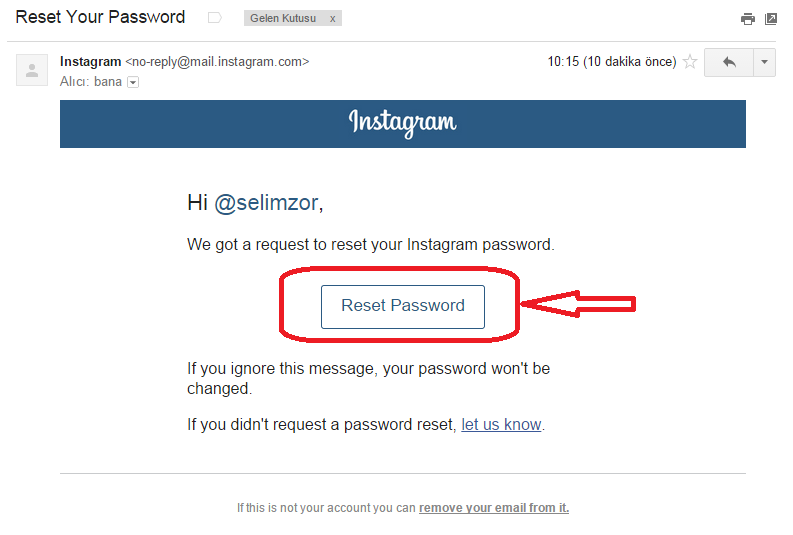Open the 'let us know' link
Screen dimensions: 793x535
(501, 424)
